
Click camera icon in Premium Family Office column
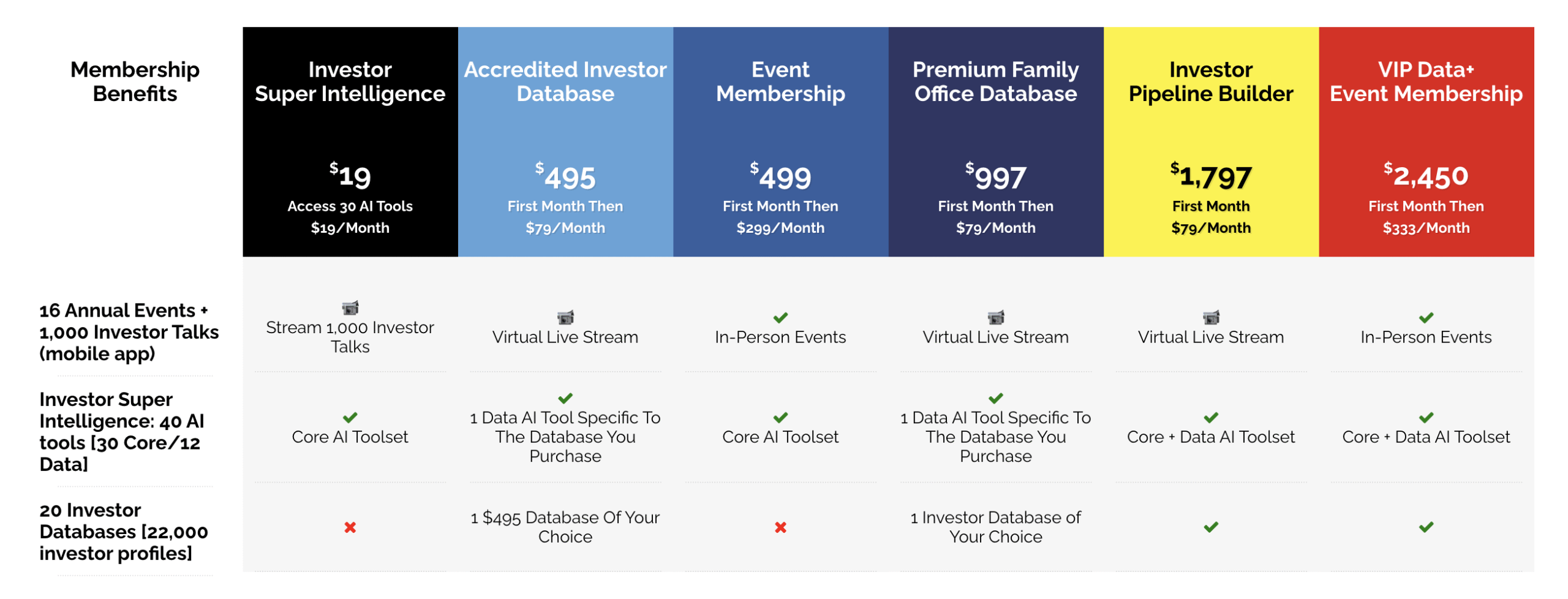coord(995,317)
